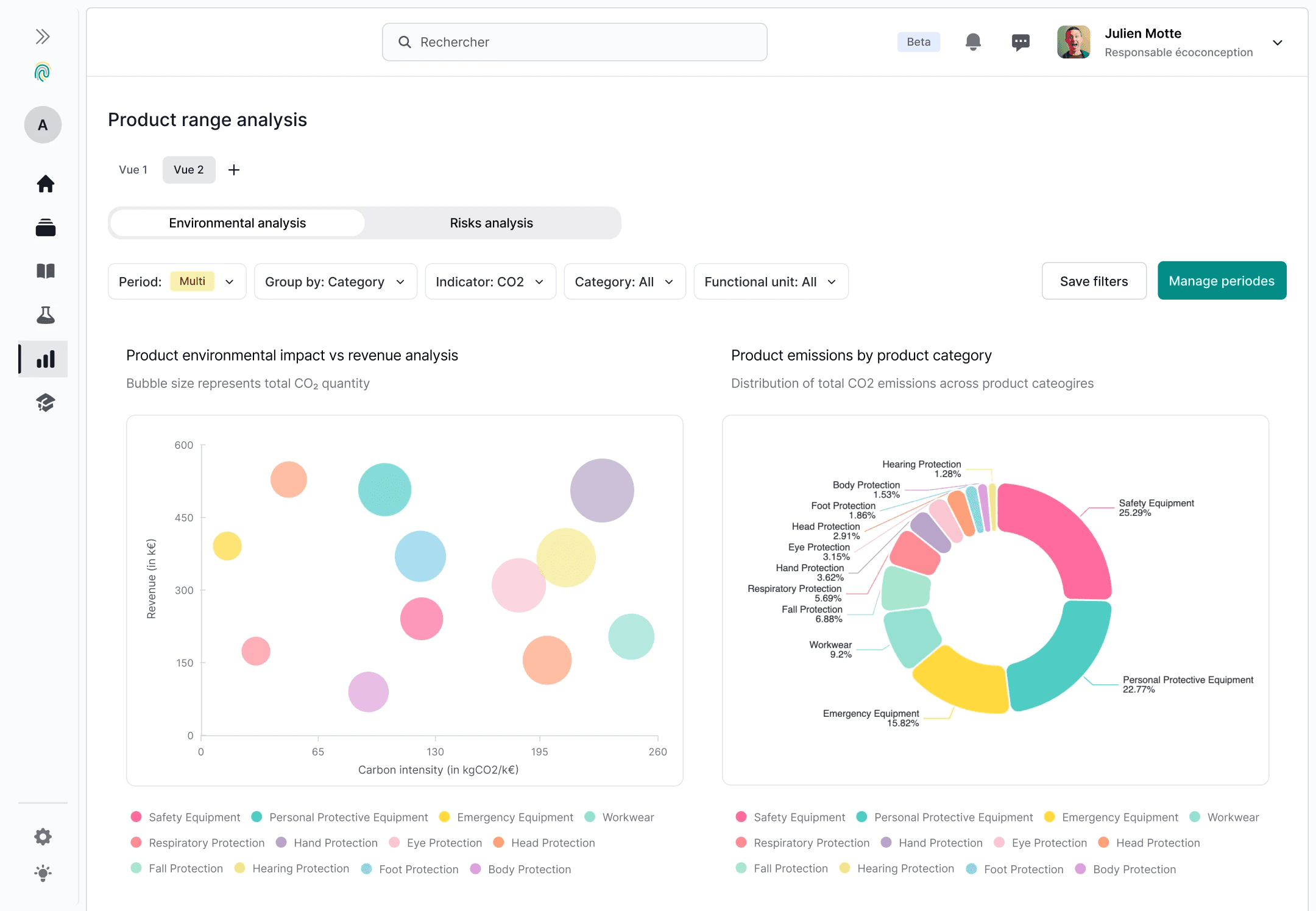Click the Save filters button
This screenshot has height=911, width=1316.
click(1094, 281)
